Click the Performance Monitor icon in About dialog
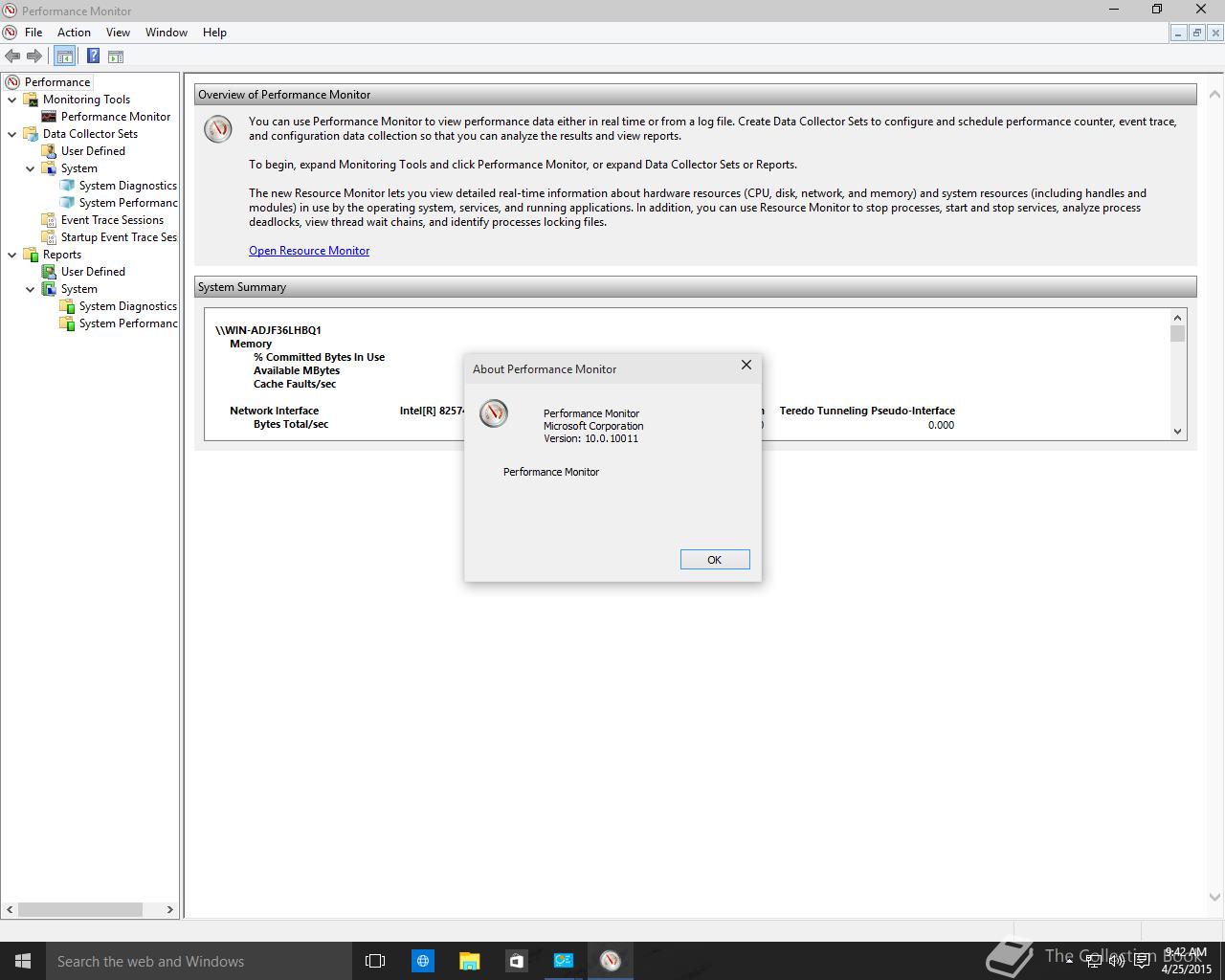The image size is (1225, 980). point(494,413)
